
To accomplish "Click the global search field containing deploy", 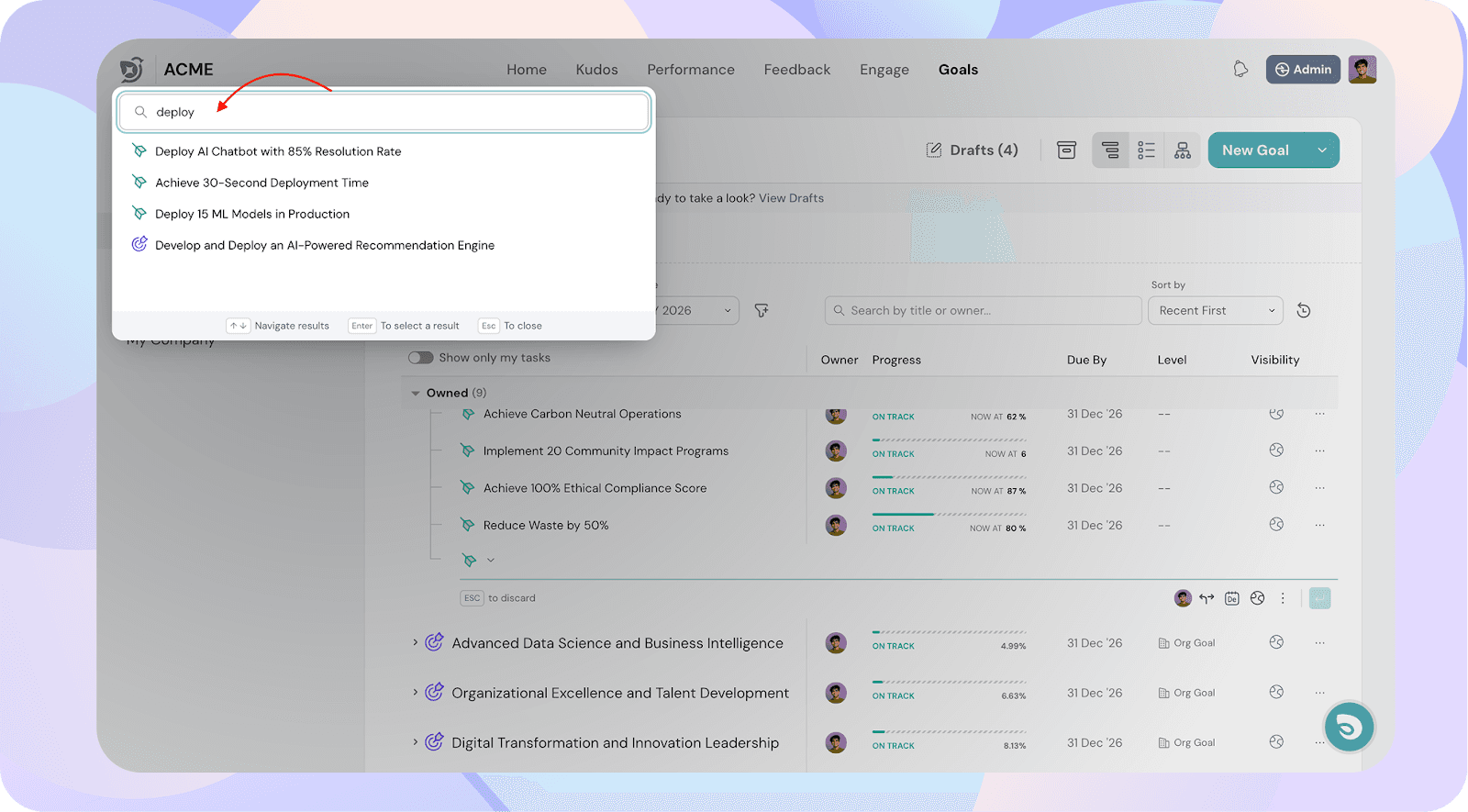I will [x=384, y=112].
